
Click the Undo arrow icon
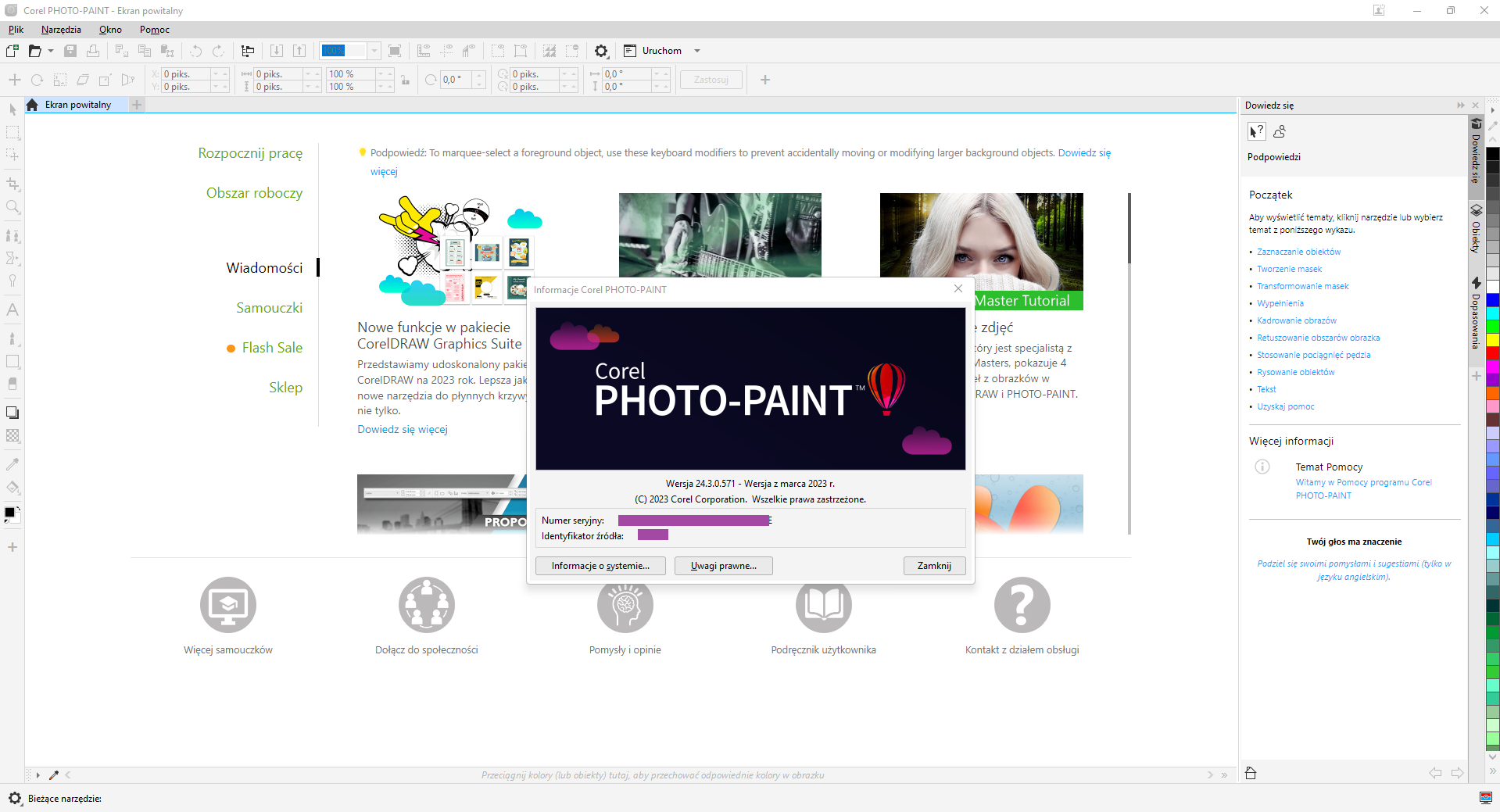[x=196, y=51]
